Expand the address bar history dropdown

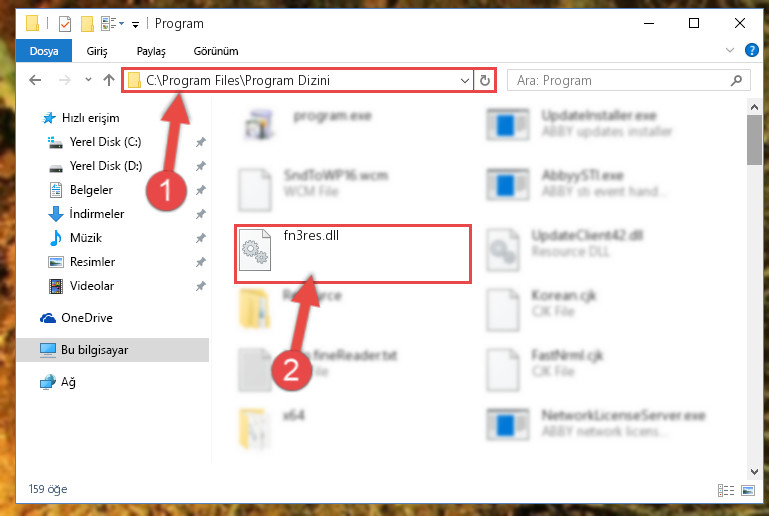pos(464,80)
